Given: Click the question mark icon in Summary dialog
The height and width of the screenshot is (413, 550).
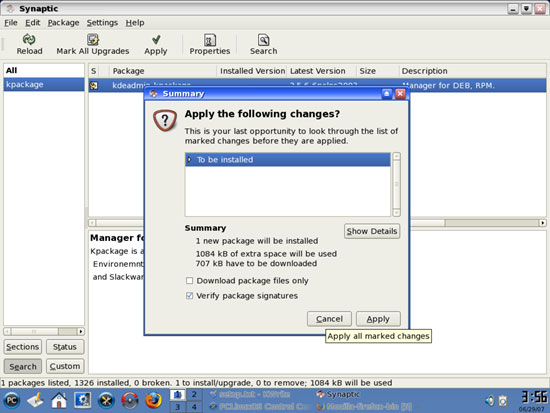Looking at the screenshot, I should coord(165,120).
